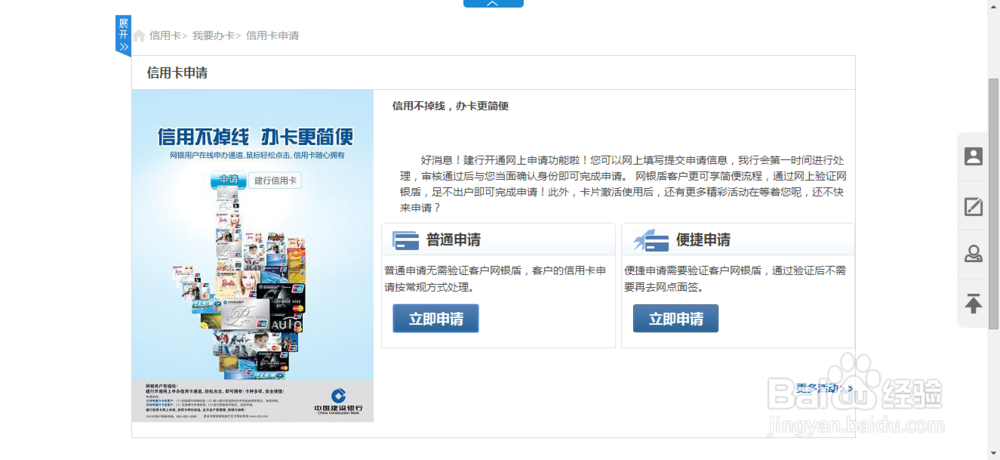Open the 更多活动 link
This screenshot has width=1000, height=460.
(824, 387)
